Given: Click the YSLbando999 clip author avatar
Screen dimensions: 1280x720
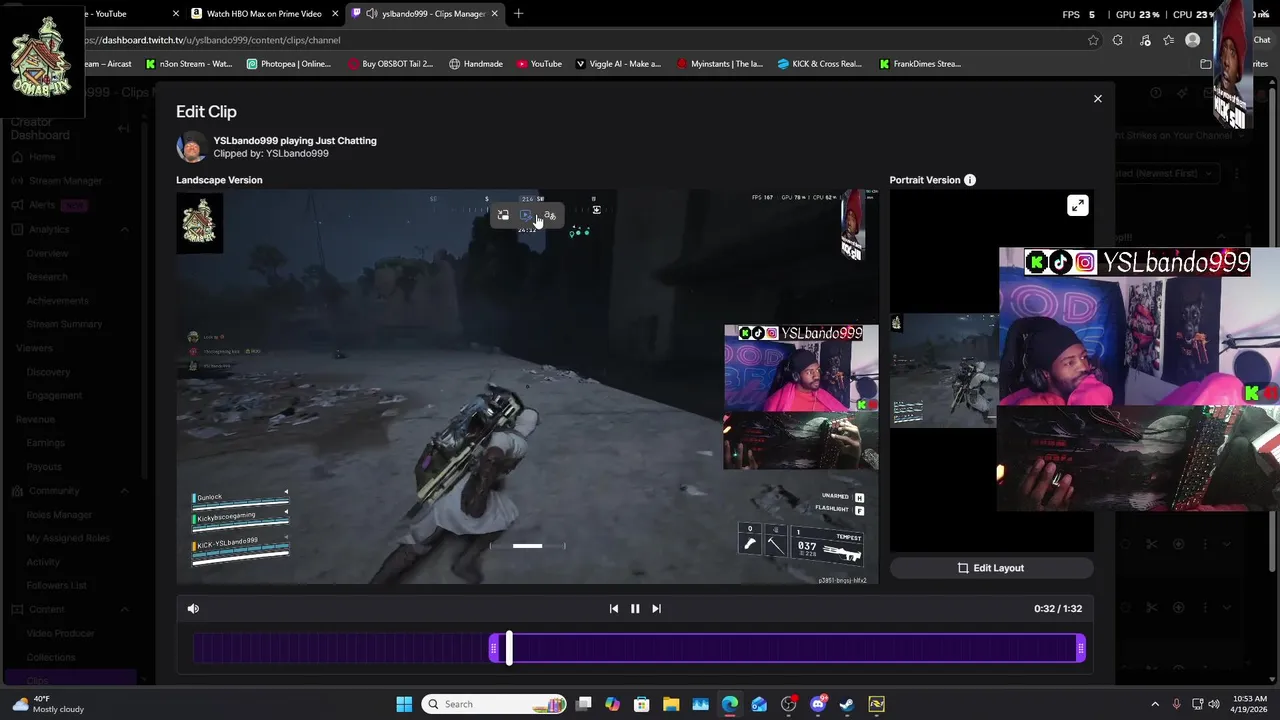Looking at the screenshot, I should pos(191,147).
